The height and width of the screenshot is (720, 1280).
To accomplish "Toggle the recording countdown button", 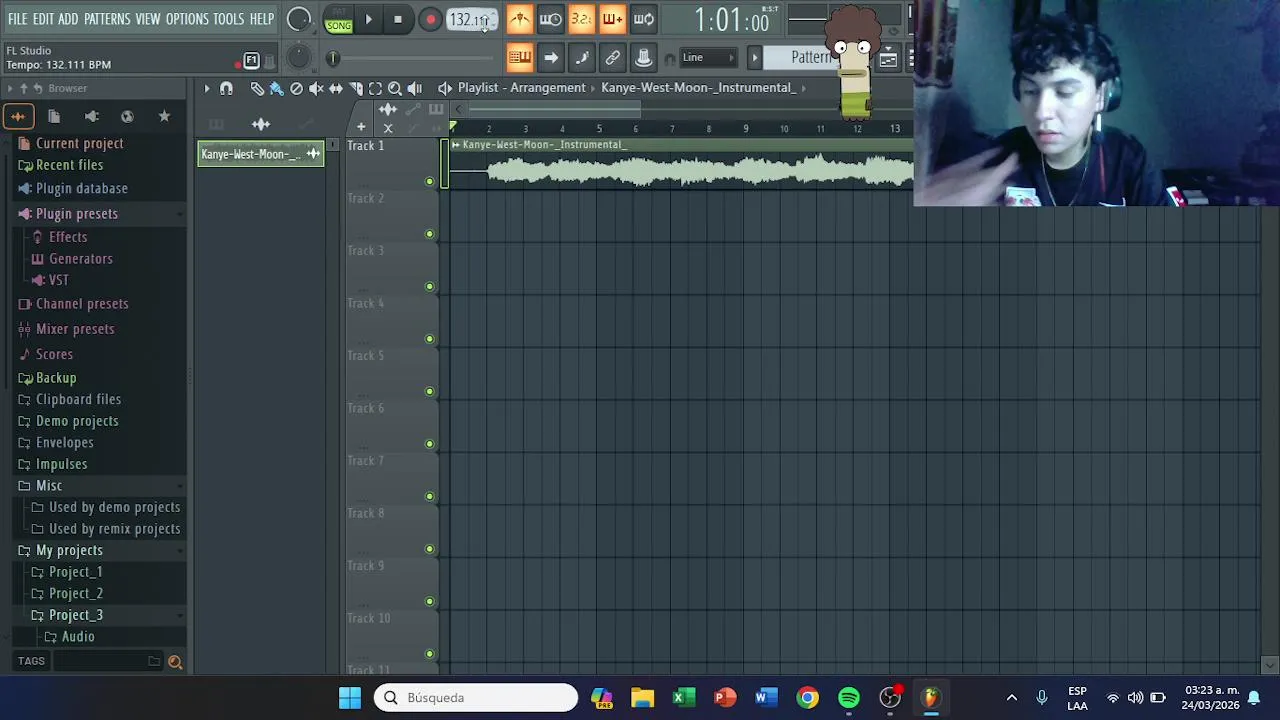I will (581, 19).
